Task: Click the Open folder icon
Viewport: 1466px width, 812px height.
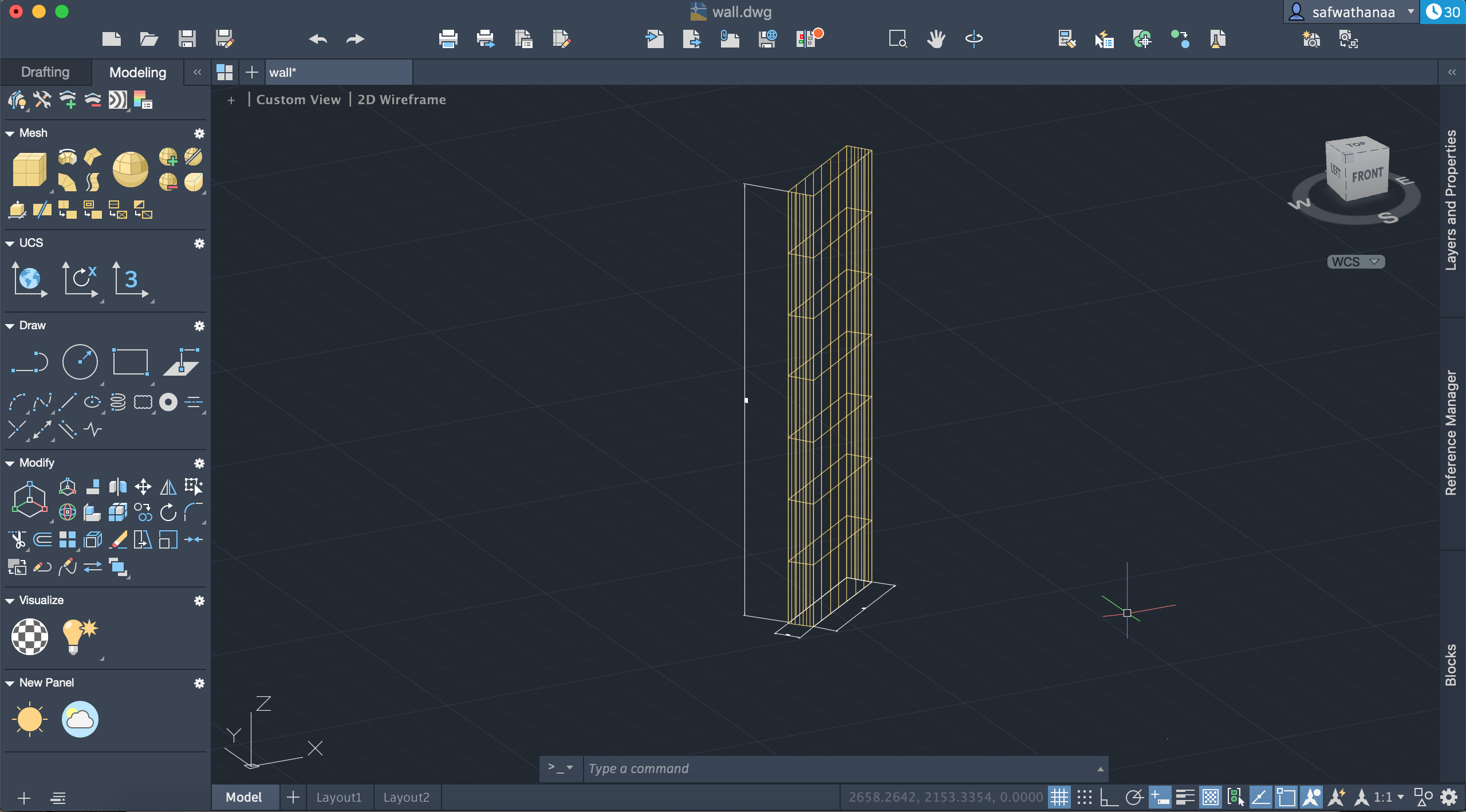Action: (149, 39)
